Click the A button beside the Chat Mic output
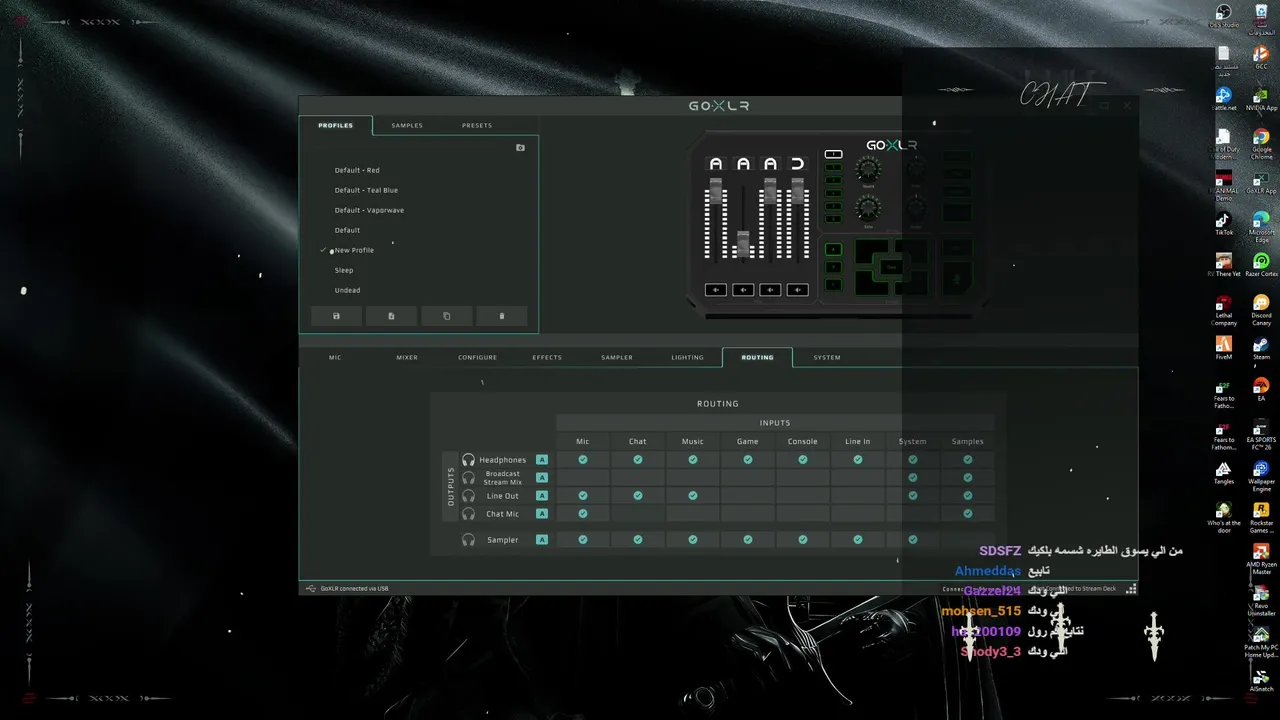The height and width of the screenshot is (720, 1280). pos(542,514)
